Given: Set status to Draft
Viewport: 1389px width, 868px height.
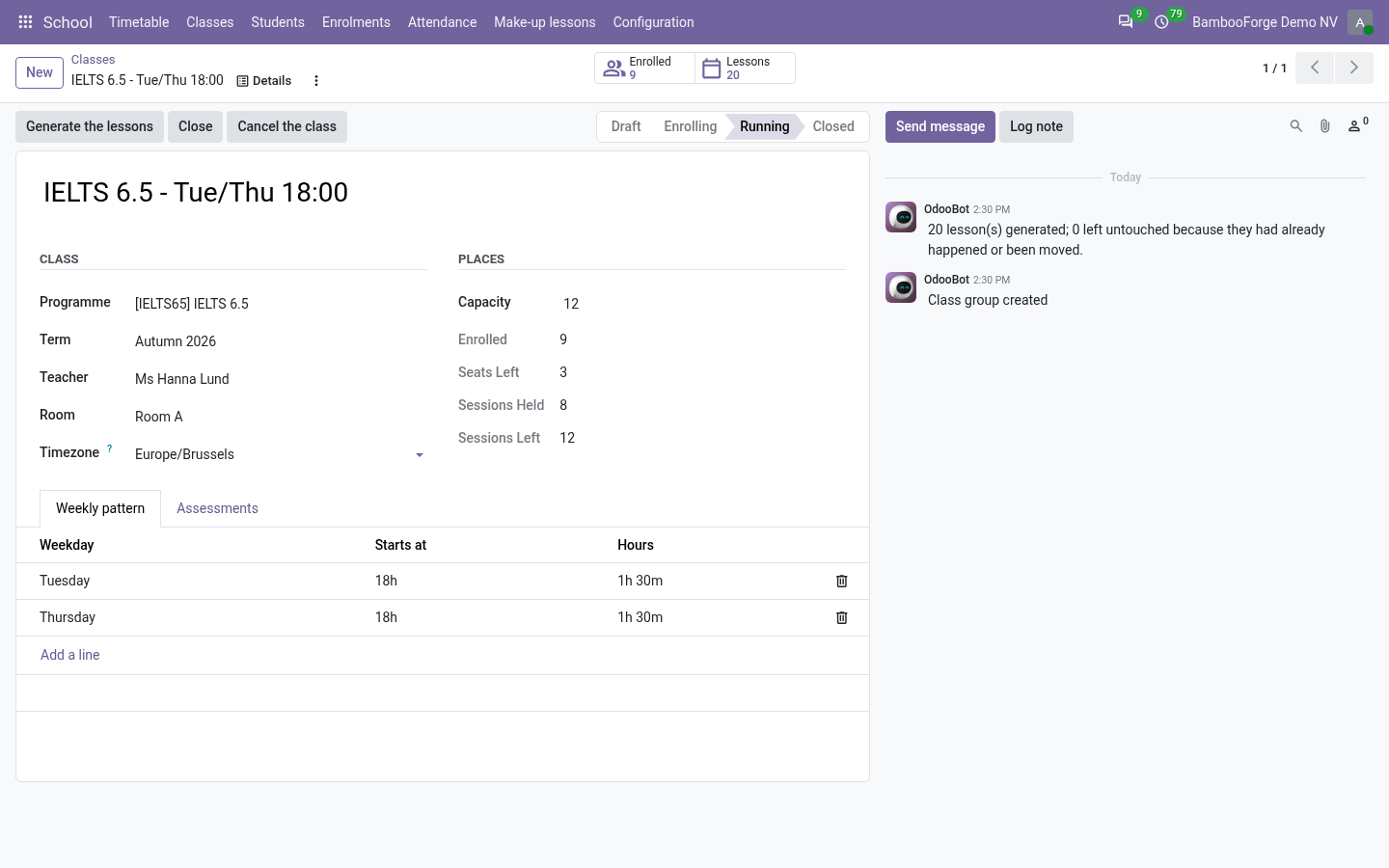Looking at the screenshot, I should click(626, 126).
